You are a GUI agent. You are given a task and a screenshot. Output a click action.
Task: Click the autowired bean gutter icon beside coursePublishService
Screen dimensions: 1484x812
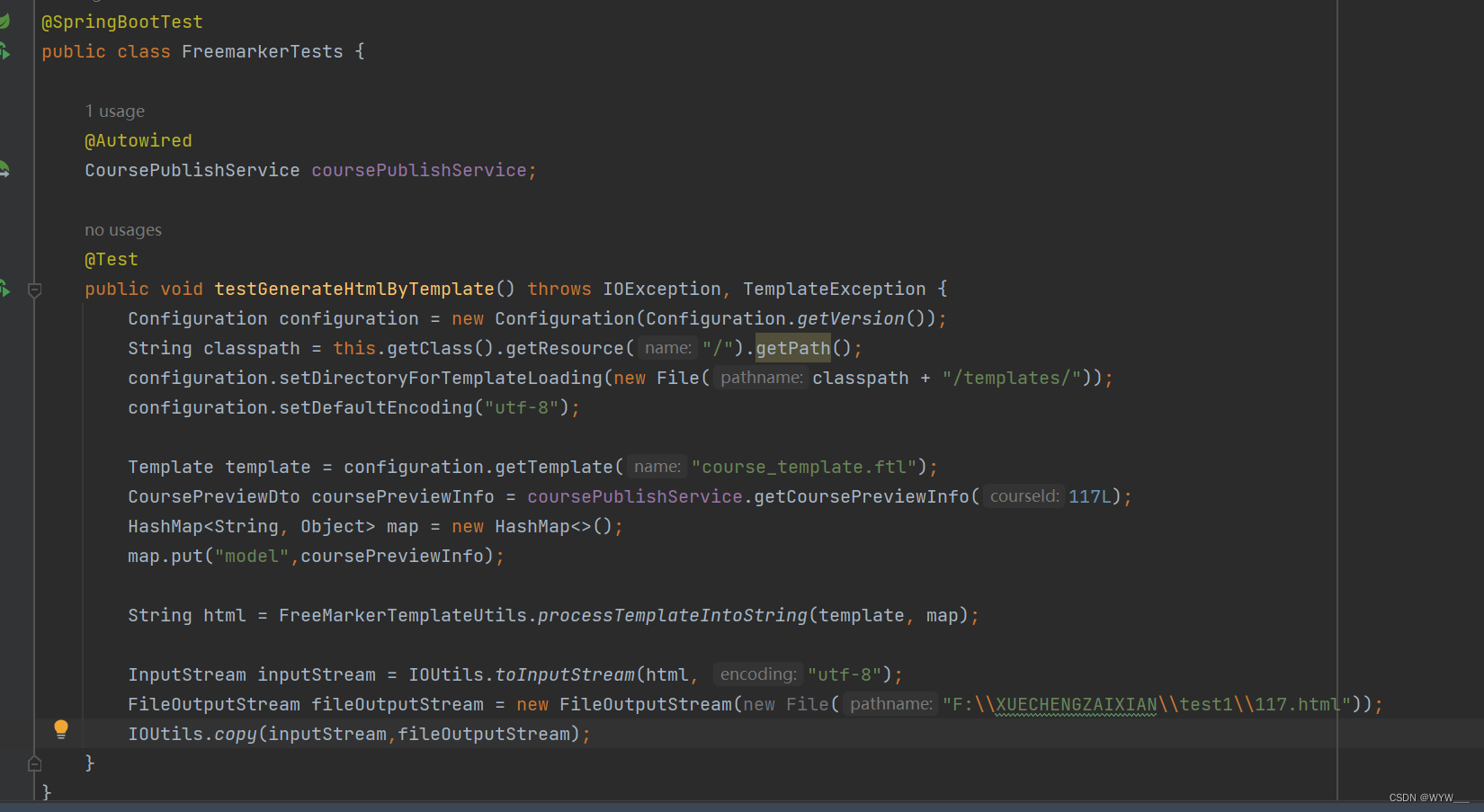(4, 169)
